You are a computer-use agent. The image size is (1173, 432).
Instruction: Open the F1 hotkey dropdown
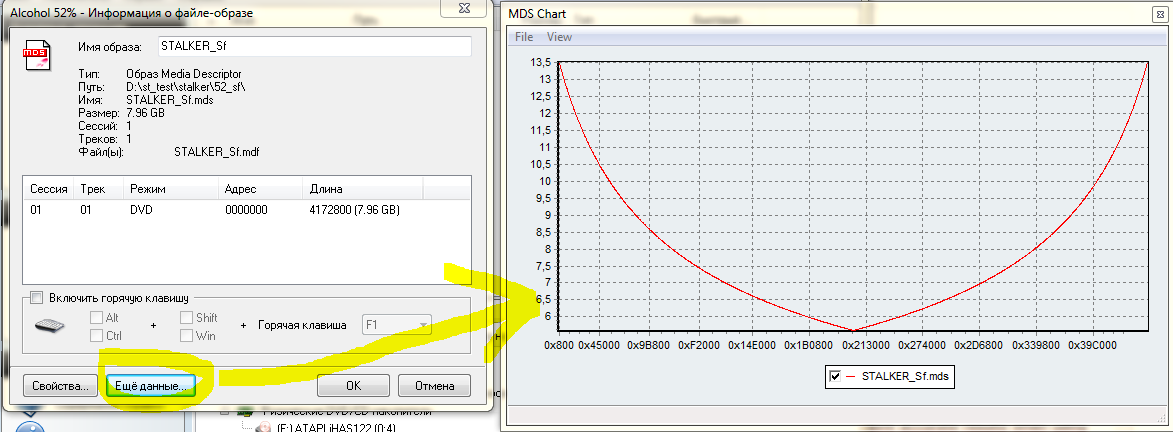[397, 326]
